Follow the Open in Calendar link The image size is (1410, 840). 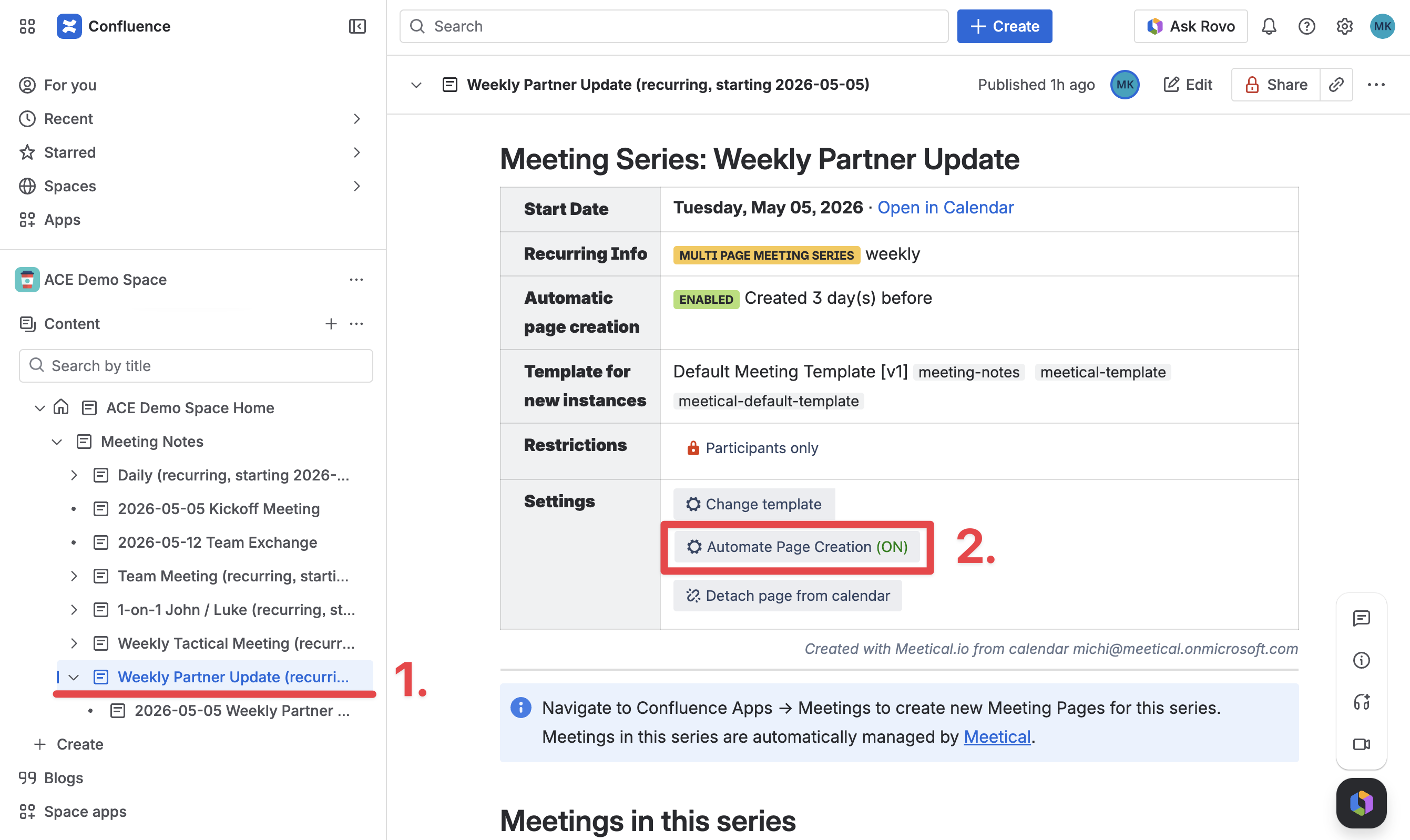pyautogui.click(x=945, y=208)
